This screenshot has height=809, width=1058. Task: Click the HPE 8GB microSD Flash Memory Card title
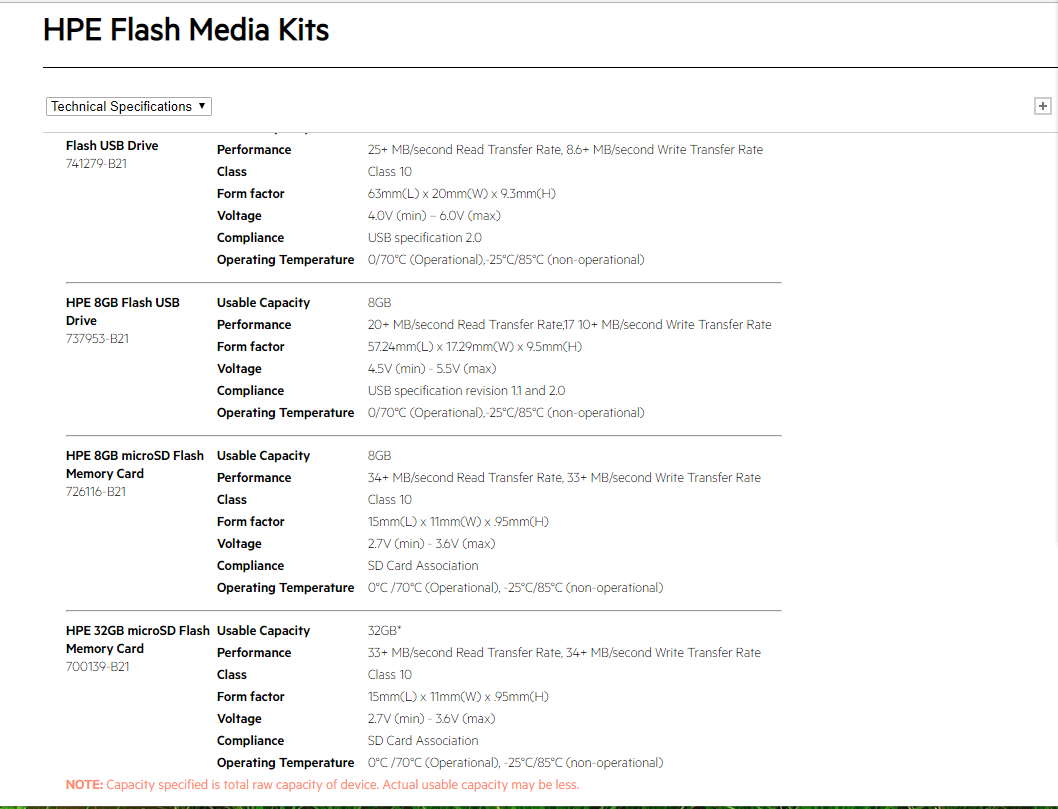coord(135,465)
